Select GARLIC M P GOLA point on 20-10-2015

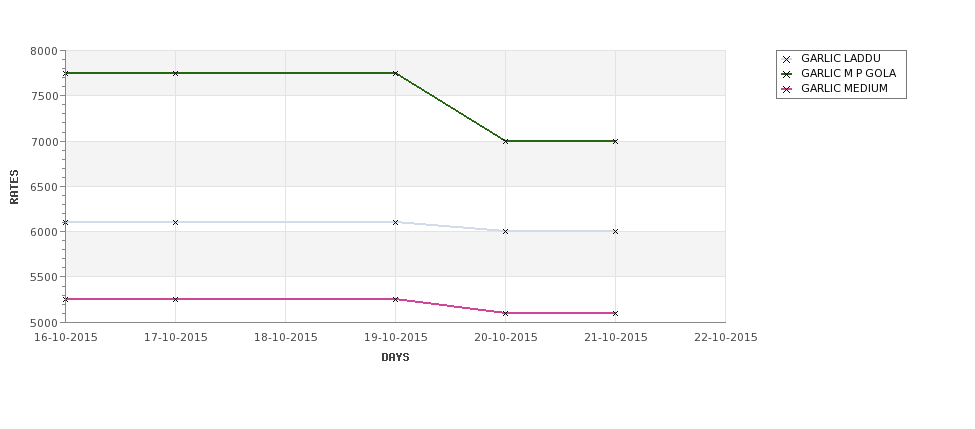[506, 141]
